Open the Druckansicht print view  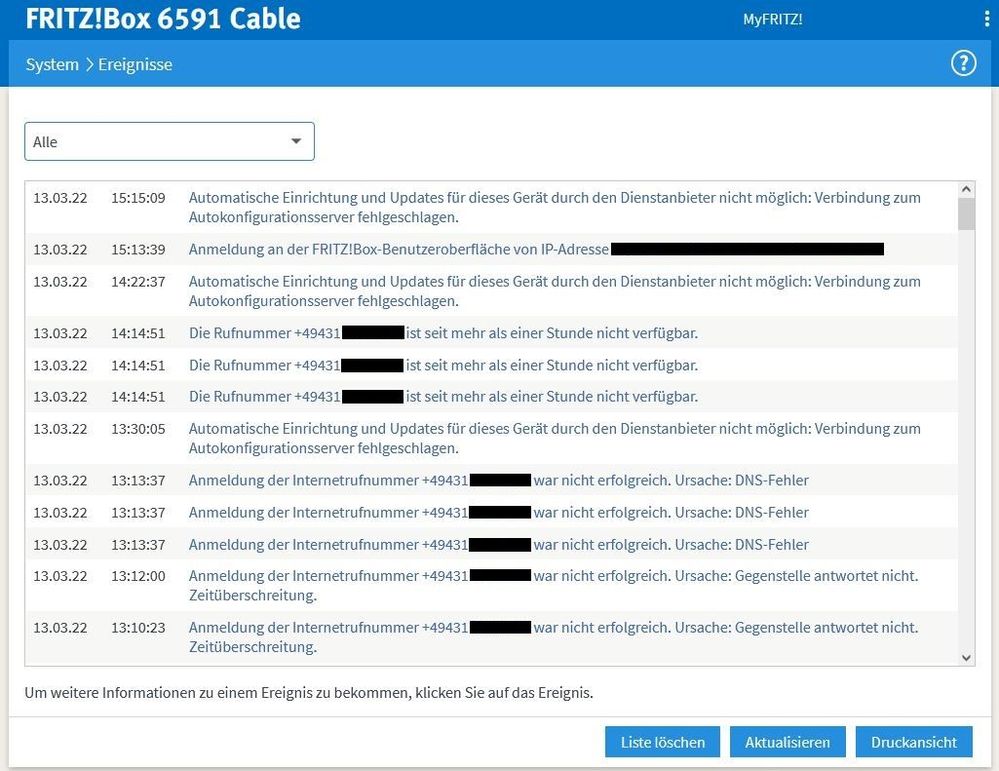914,742
